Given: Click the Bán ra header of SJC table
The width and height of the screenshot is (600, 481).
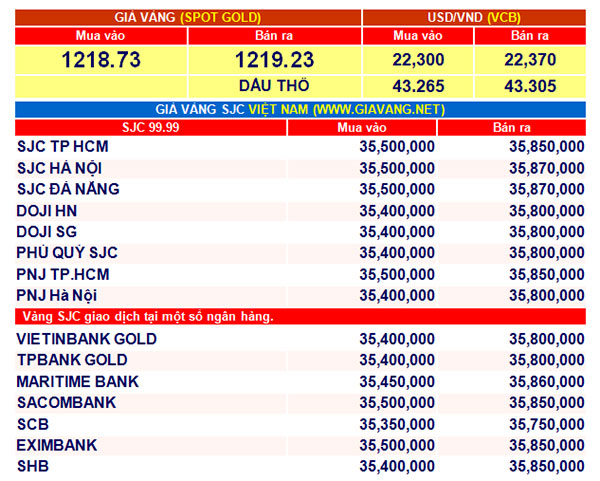Looking at the screenshot, I should [512, 127].
